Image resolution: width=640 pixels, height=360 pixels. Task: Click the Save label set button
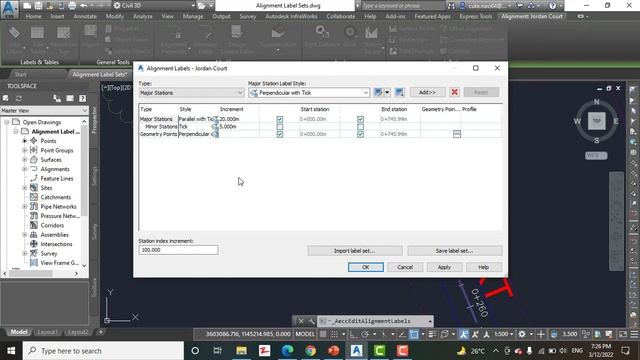point(455,251)
